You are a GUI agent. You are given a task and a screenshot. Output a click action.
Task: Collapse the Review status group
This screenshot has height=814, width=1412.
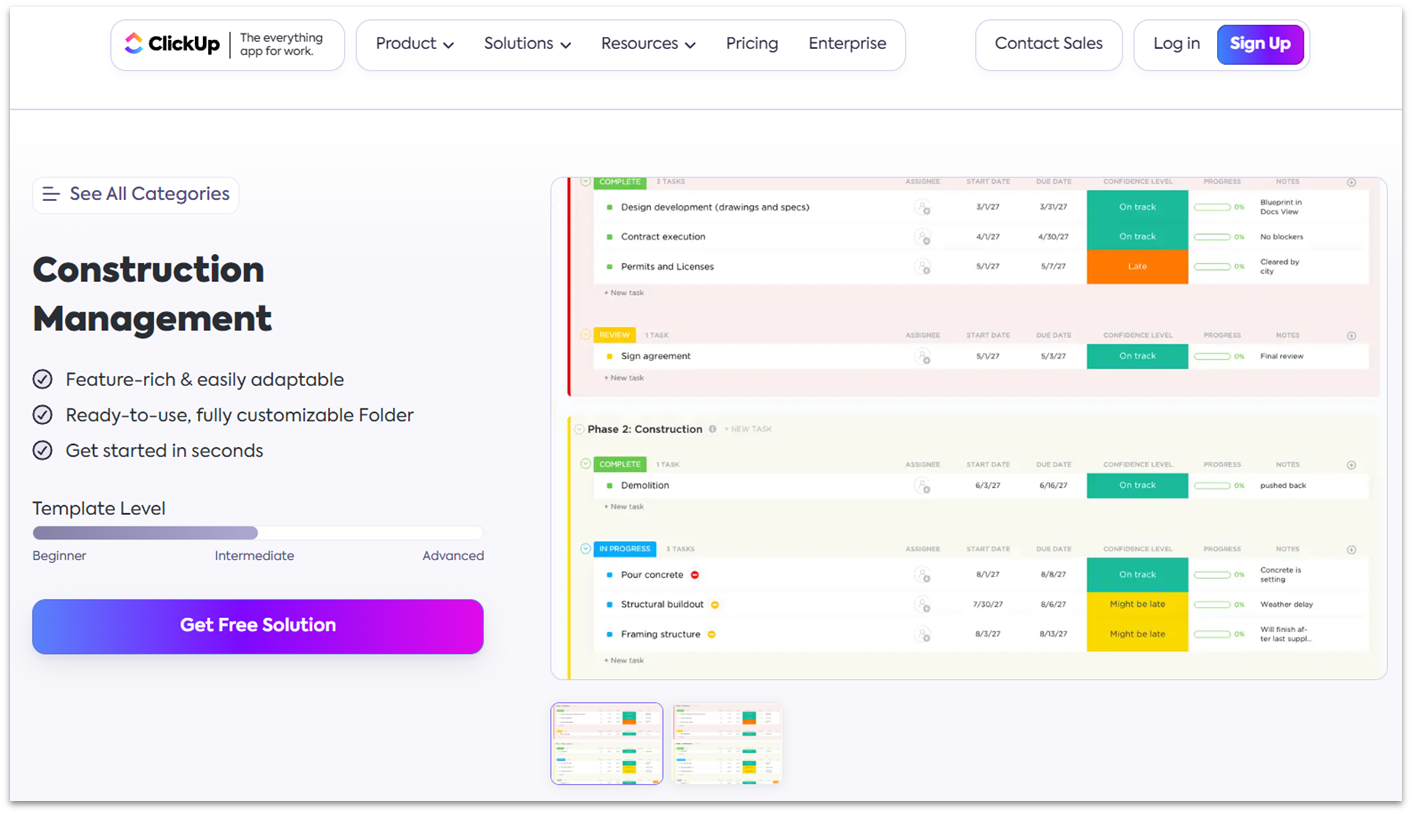[x=586, y=335]
